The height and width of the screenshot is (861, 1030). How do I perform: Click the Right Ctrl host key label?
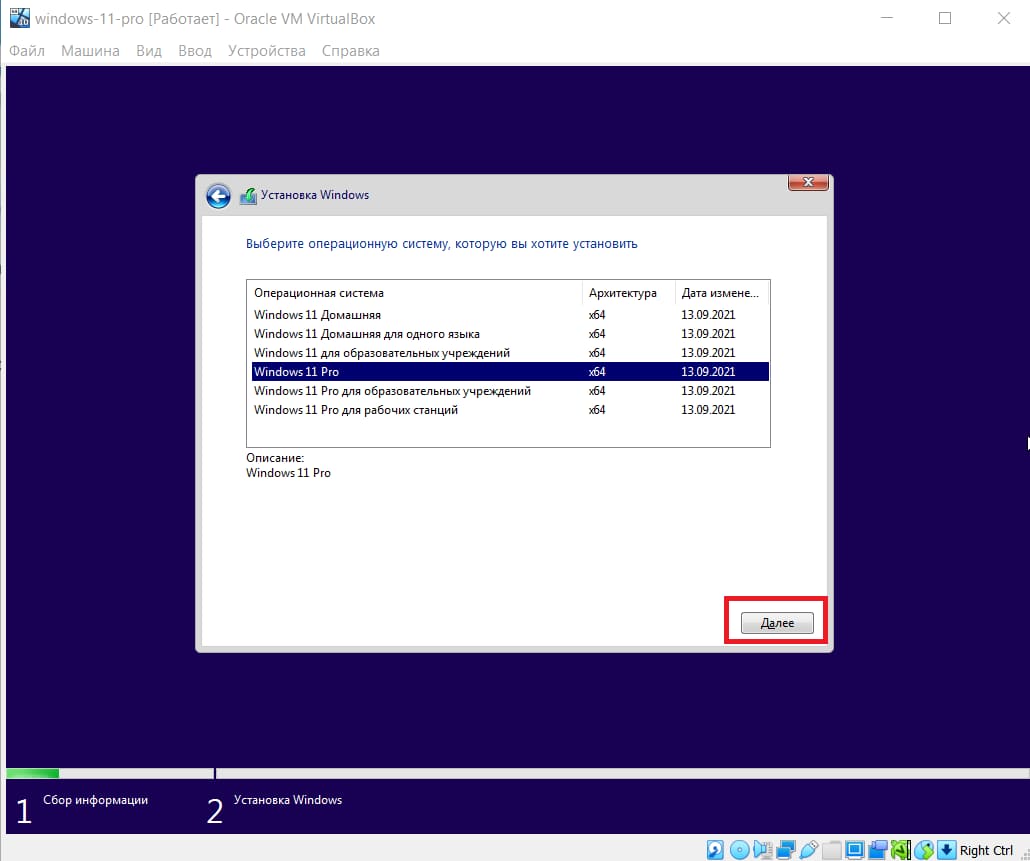(x=986, y=850)
